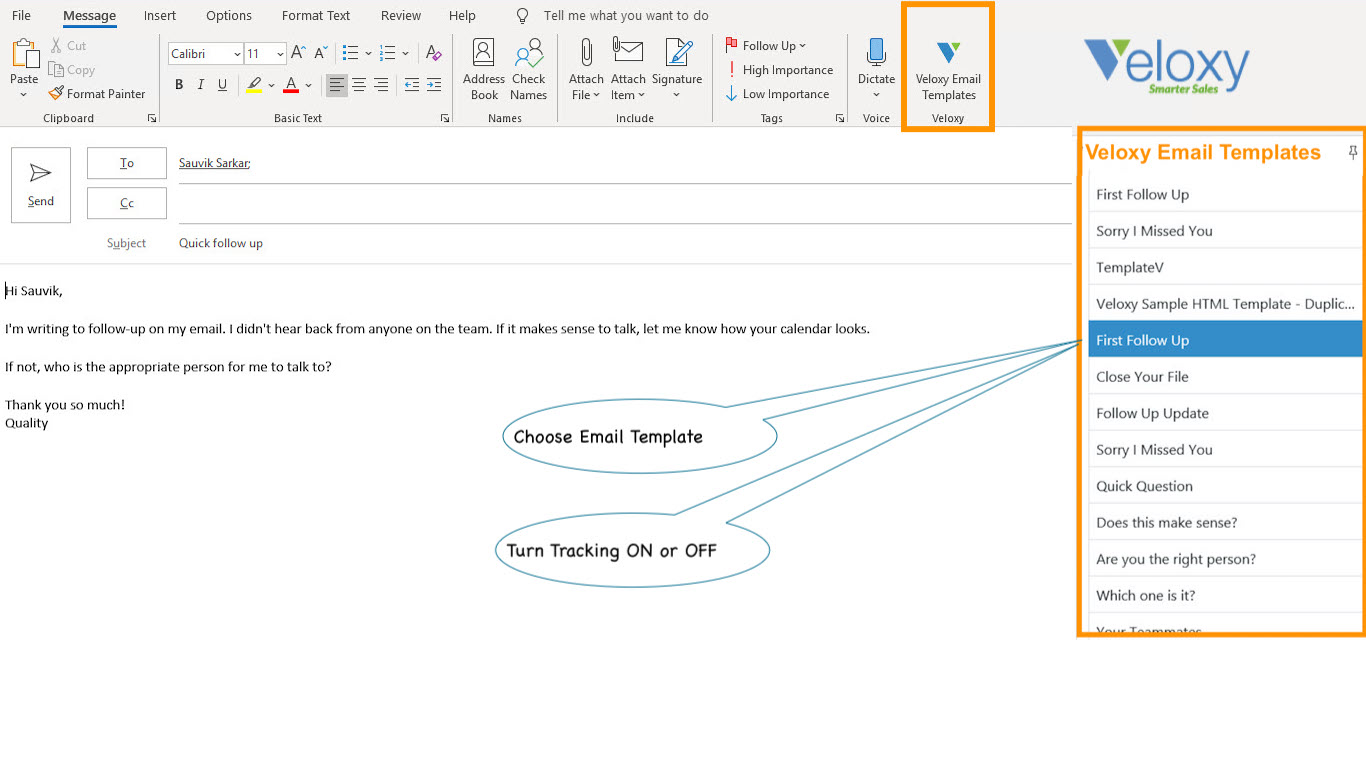Switch to the Review tab
1366x768 pixels.
click(x=401, y=16)
